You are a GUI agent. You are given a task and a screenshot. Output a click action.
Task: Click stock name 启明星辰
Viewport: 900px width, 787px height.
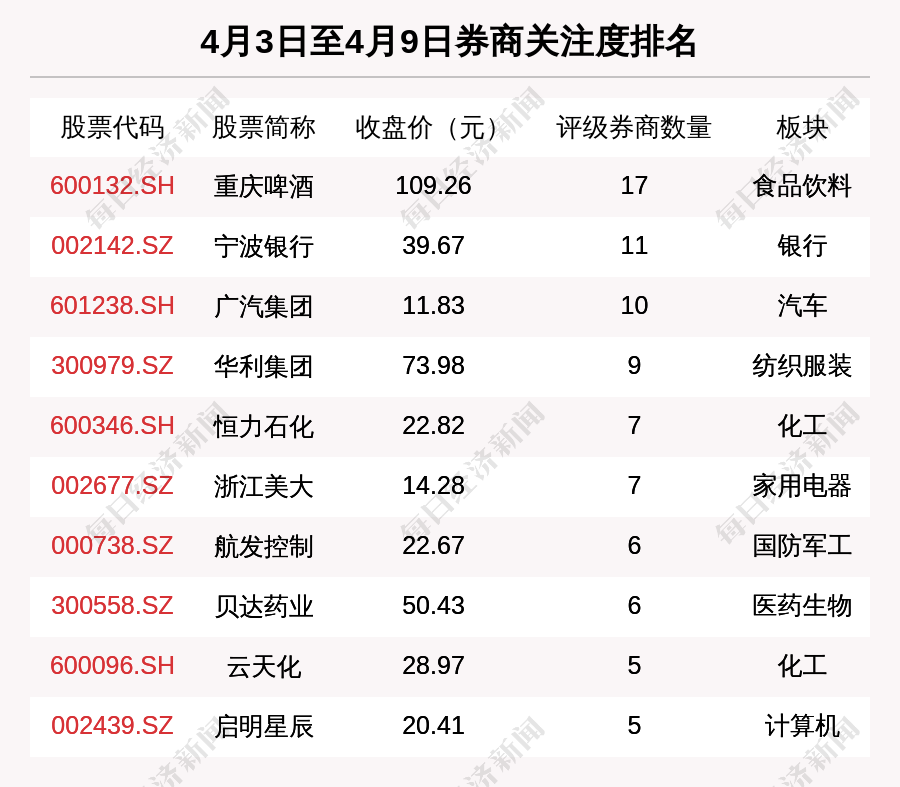pos(263,727)
